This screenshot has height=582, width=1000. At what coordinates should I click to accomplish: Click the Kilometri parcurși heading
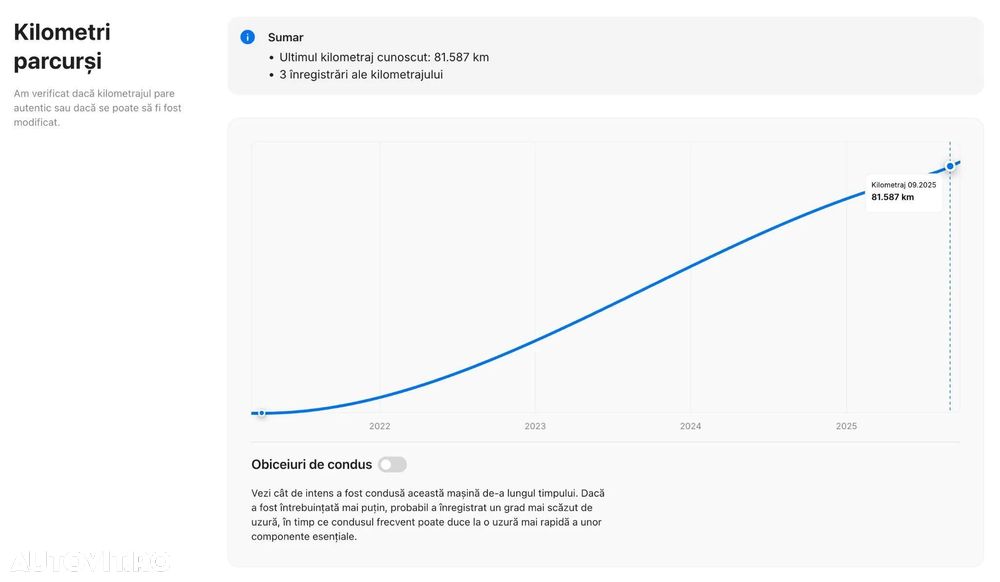click(62, 47)
